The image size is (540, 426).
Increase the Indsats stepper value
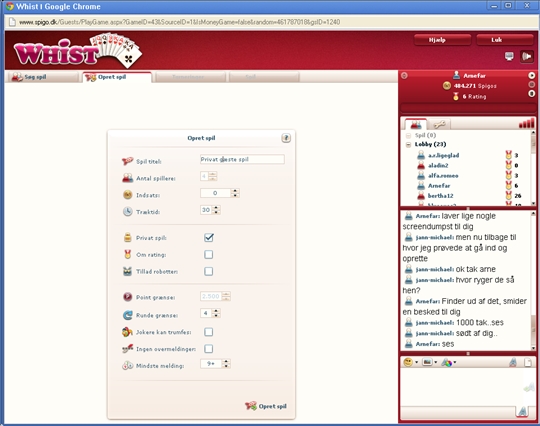[235, 191]
